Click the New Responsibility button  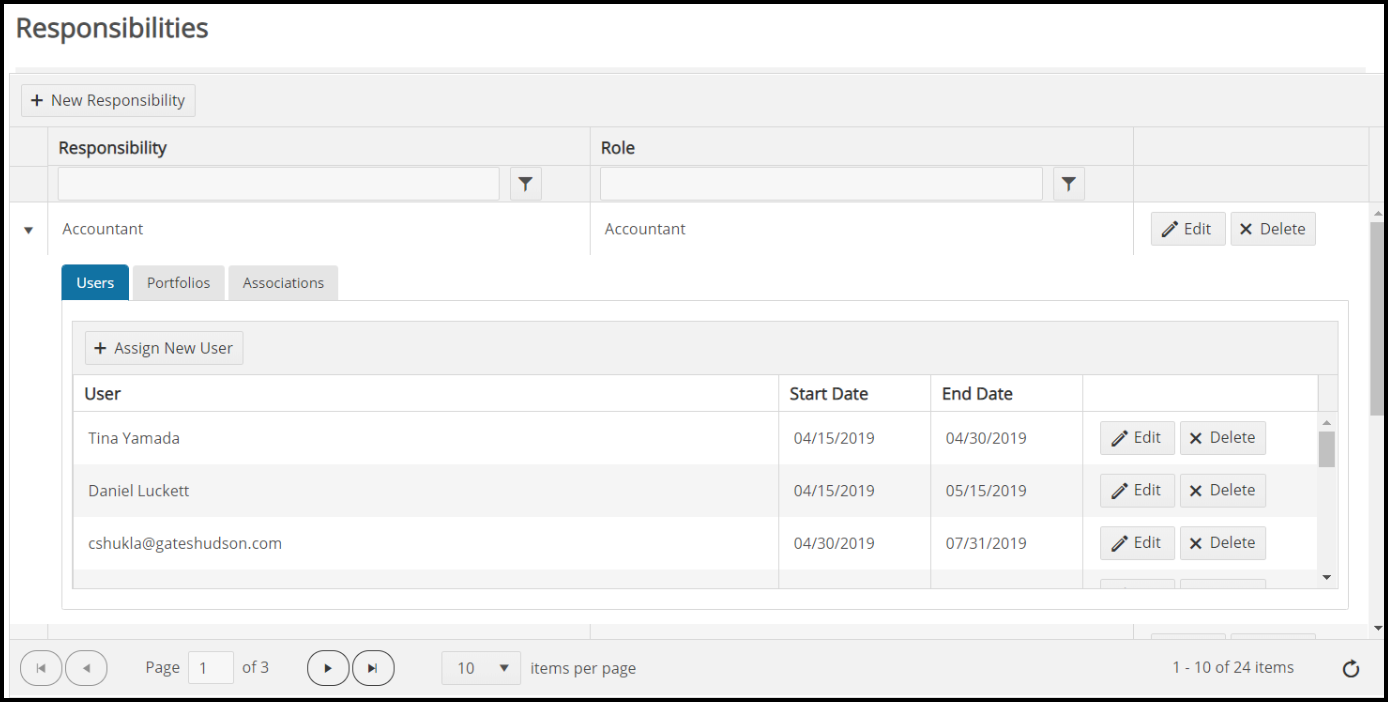coord(108,100)
